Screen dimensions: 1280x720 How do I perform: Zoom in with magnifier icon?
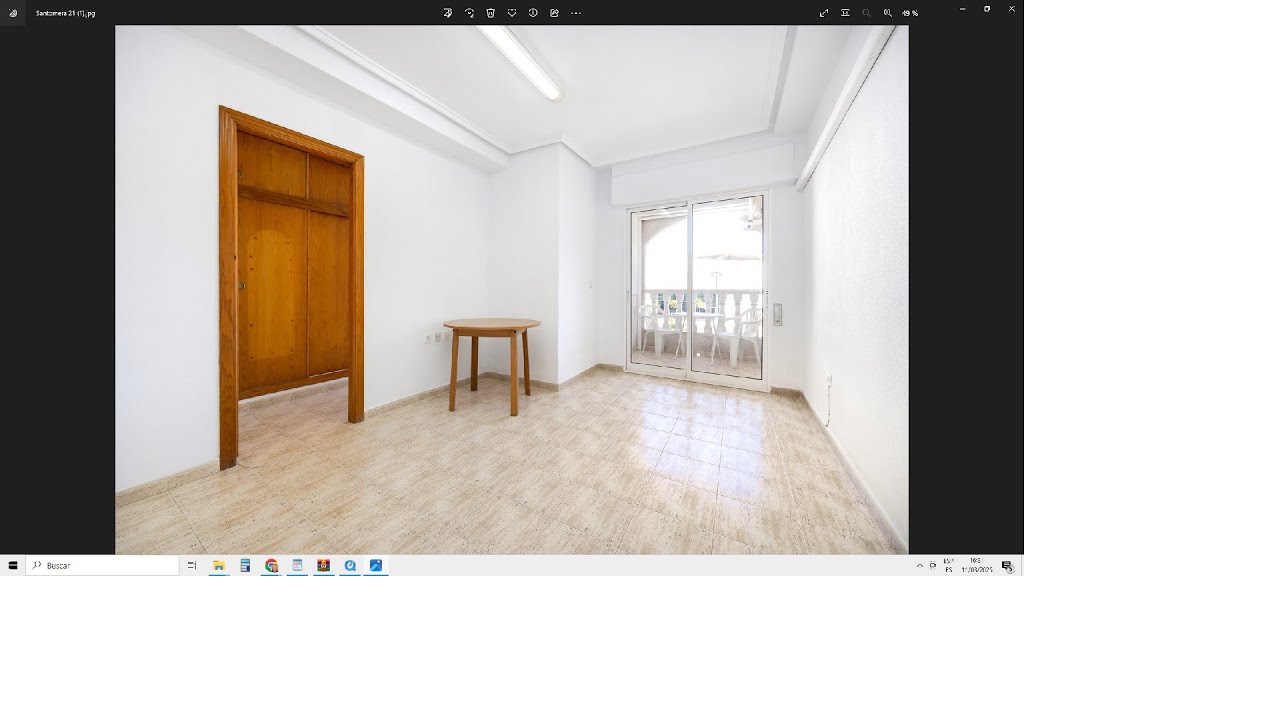(x=887, y=13)
